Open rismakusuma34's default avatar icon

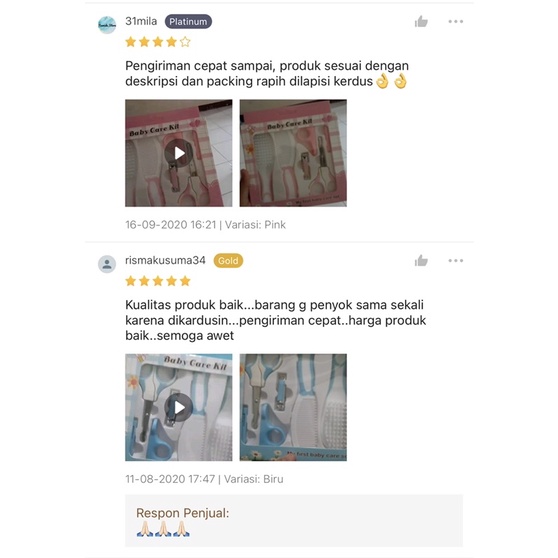point(107,264)
